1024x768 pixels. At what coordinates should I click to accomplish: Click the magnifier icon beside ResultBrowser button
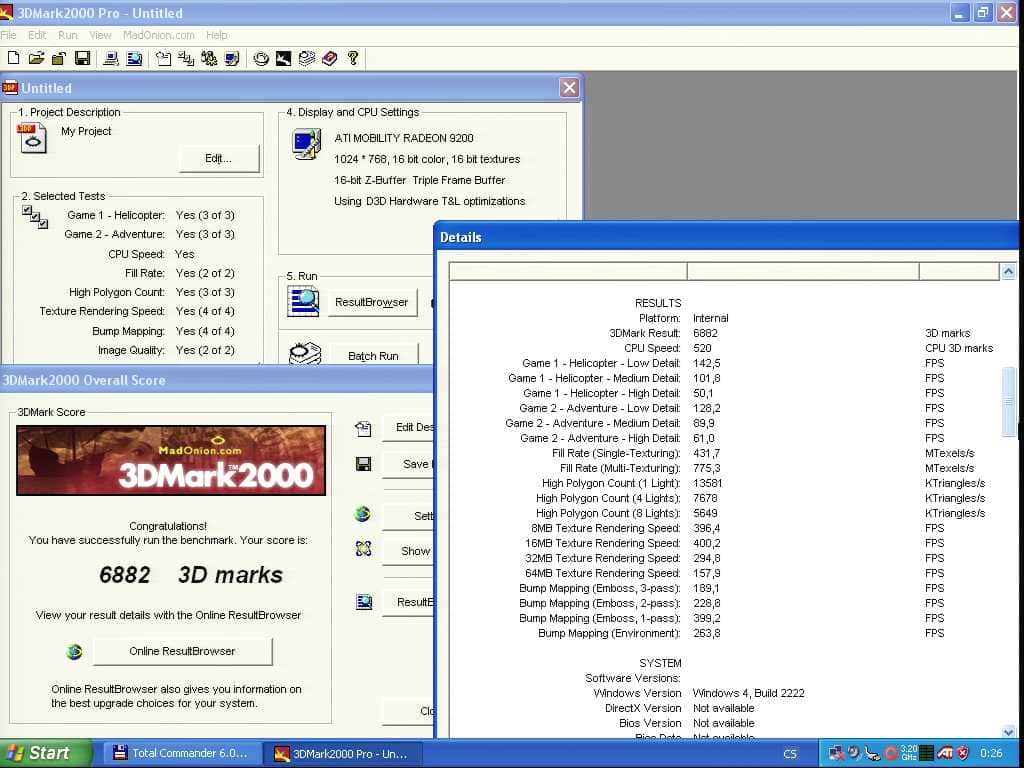[x=303, y=302]
